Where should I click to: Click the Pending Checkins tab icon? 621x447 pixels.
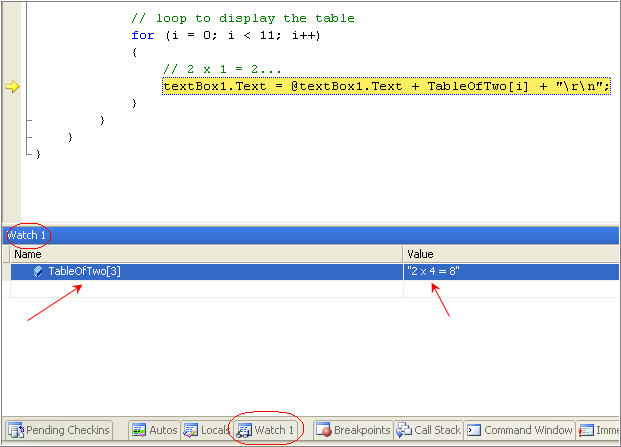[x=16, y=430]
